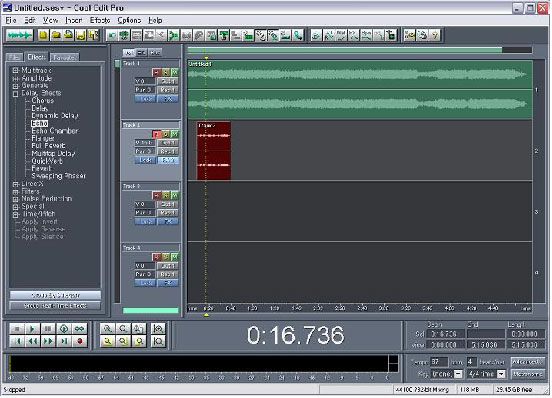This screenshot has height=398, width=552.
Task: Click the Open Session folder icon
Action: [x=56, y=35]
